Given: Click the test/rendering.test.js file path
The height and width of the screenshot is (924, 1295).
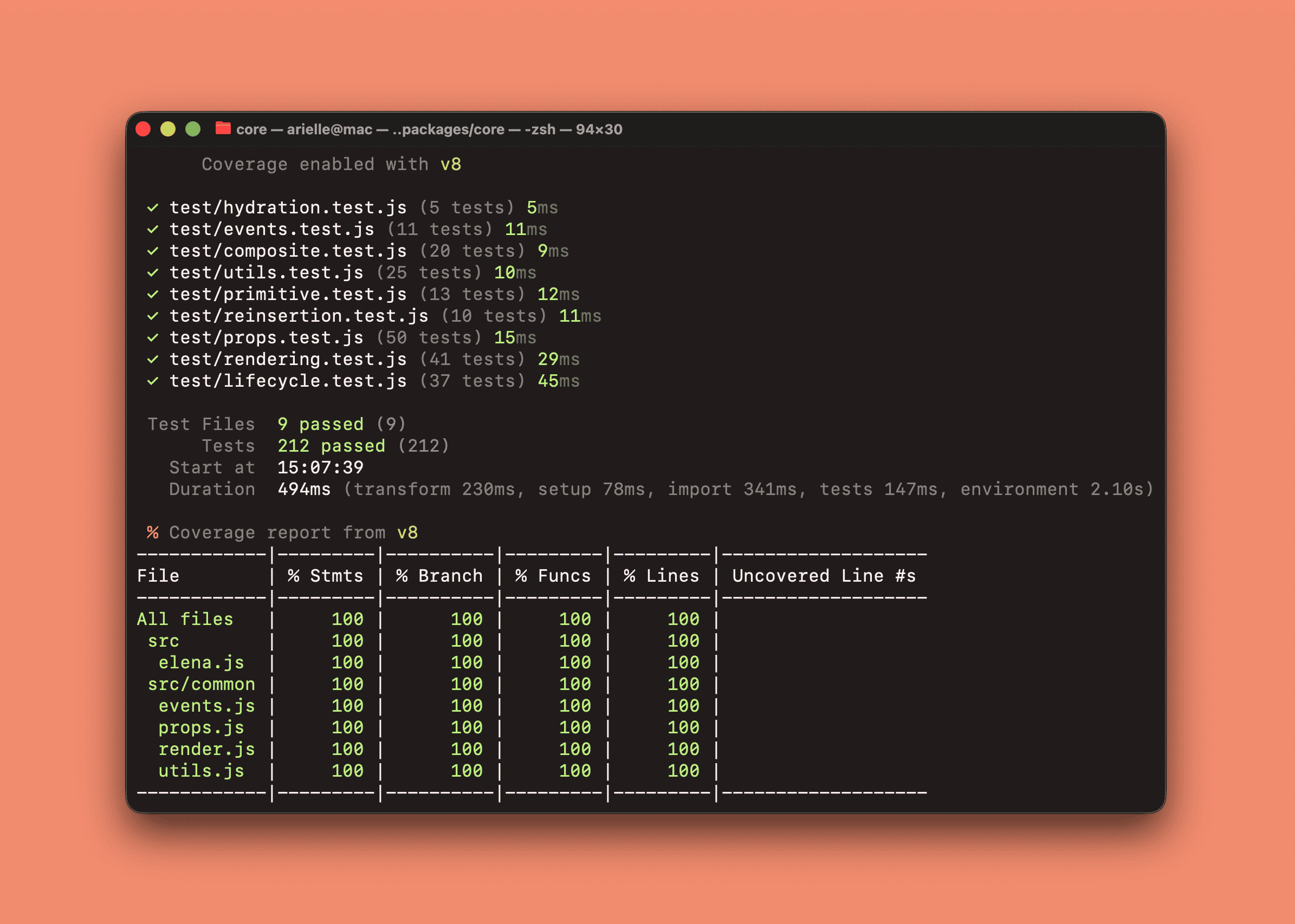Looking at the screenshot, I should click(x=288, y=359).
